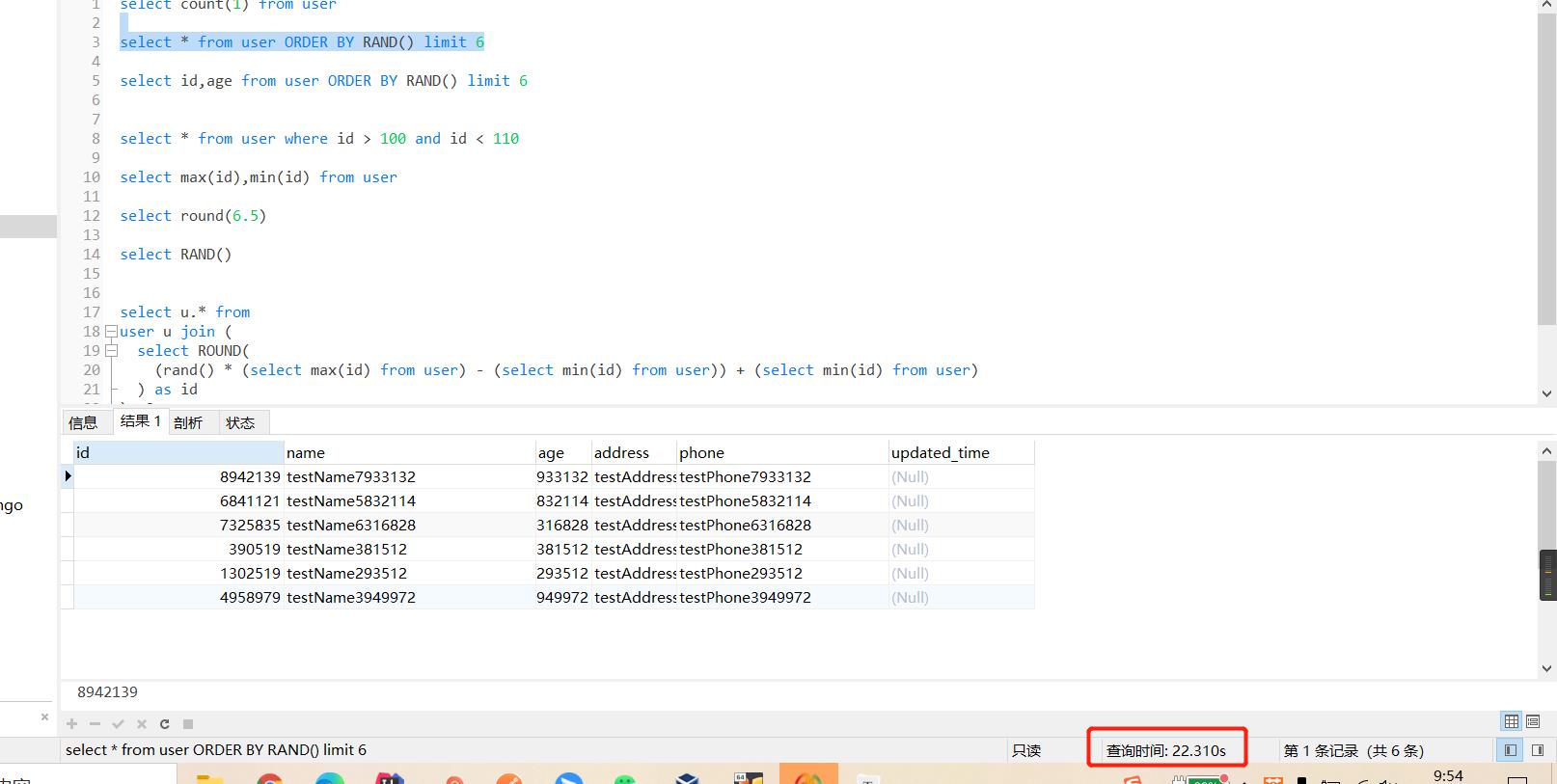Select the current-row arrow marker

click(68, 476)
